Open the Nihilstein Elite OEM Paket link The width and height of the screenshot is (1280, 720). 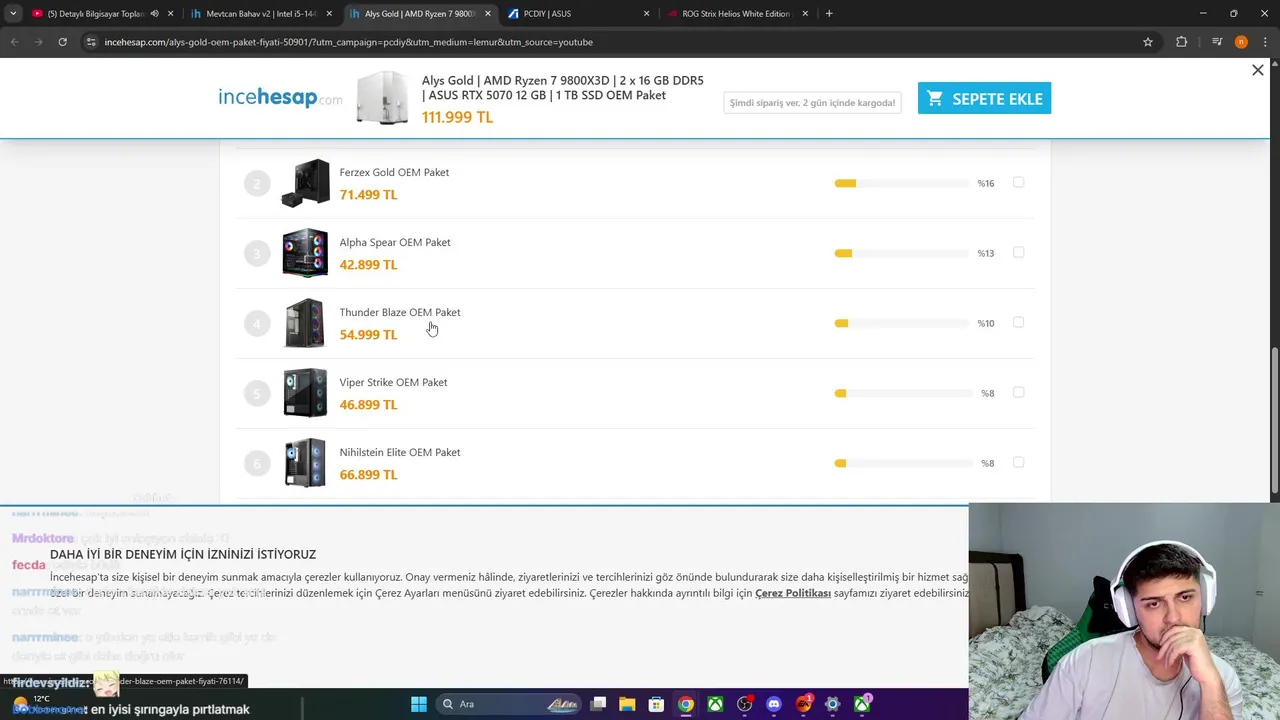click(400, 452)
